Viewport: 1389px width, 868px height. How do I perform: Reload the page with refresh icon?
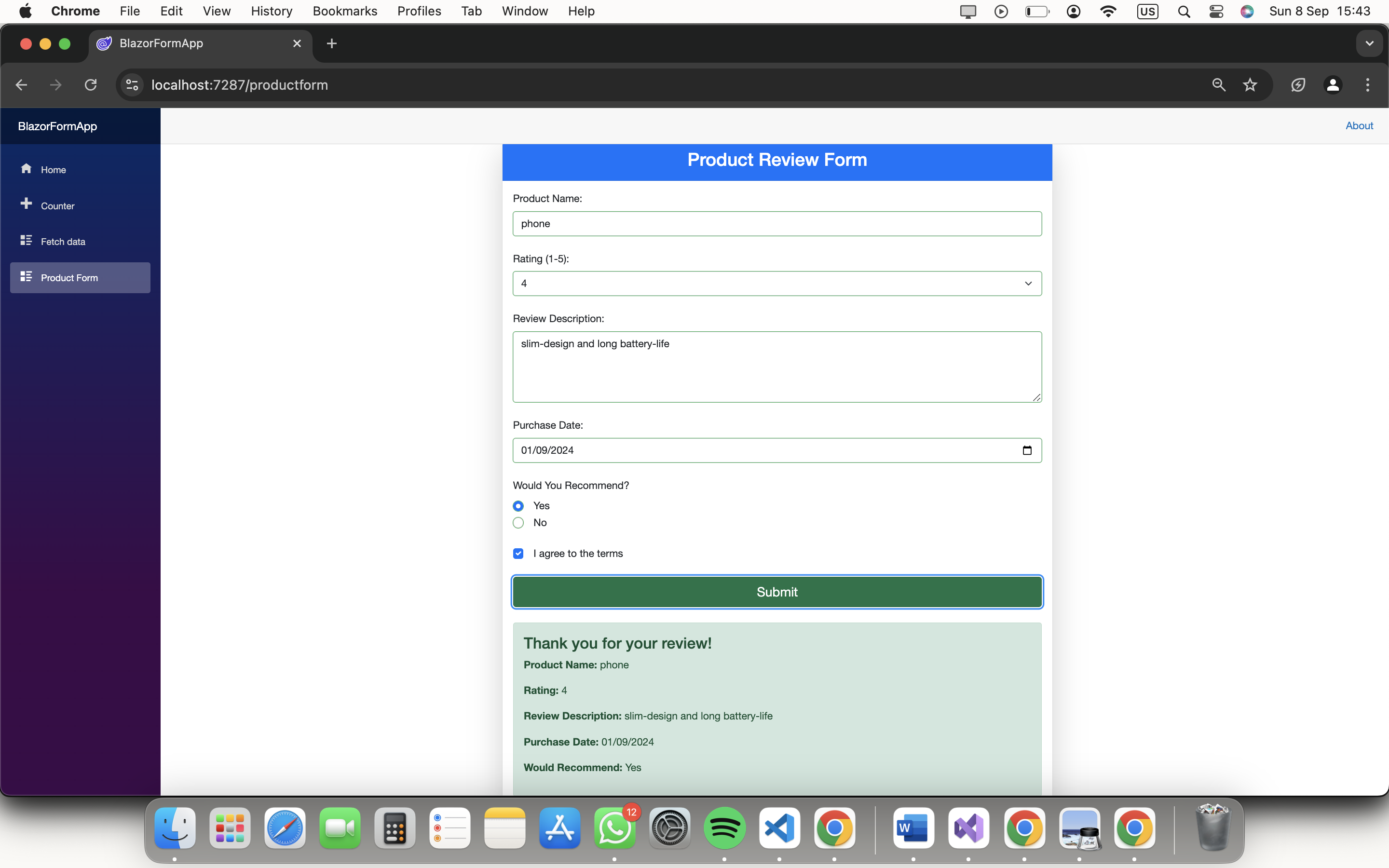click(x=91, y=85)
